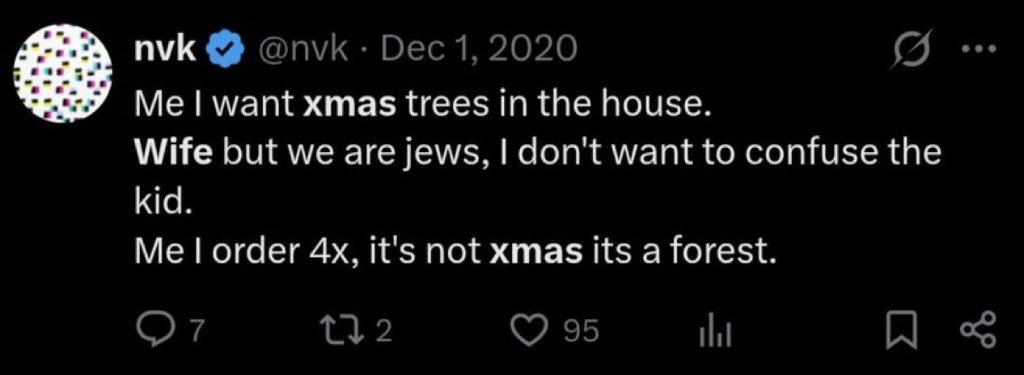Click the nvk display name
This screenshot has height=375, width=1024.
pos(165,50)
